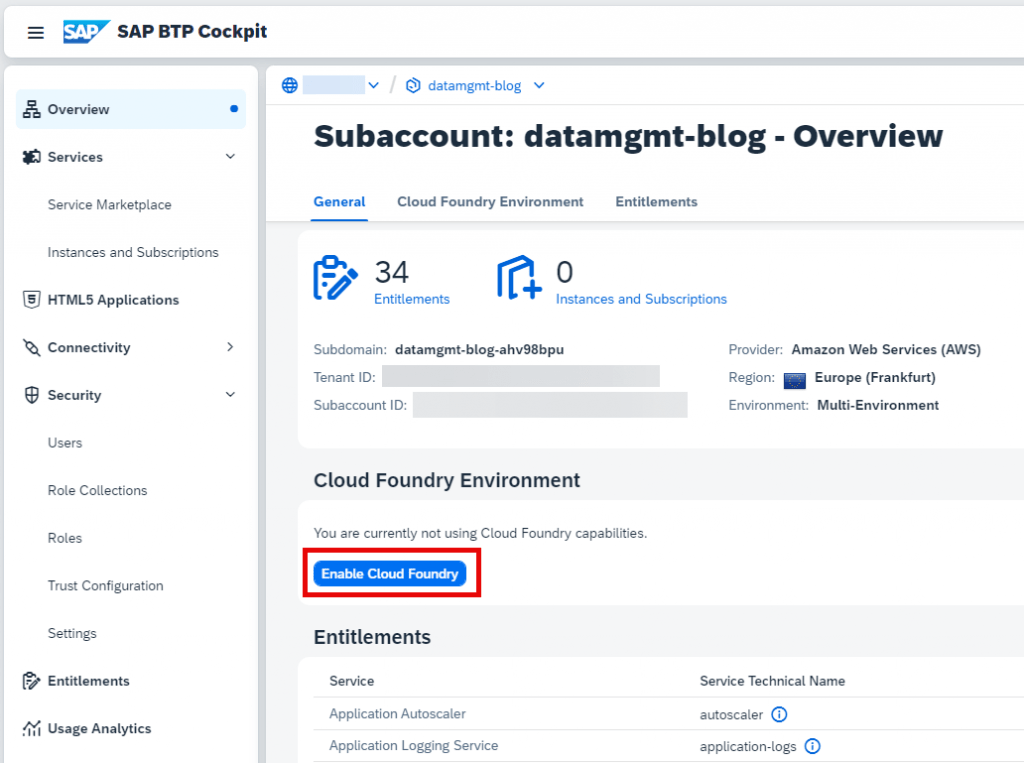Click the autoscaler technical name text
Image resolution: width=1024 pixels, height=763 pixels.
(731, 715)
